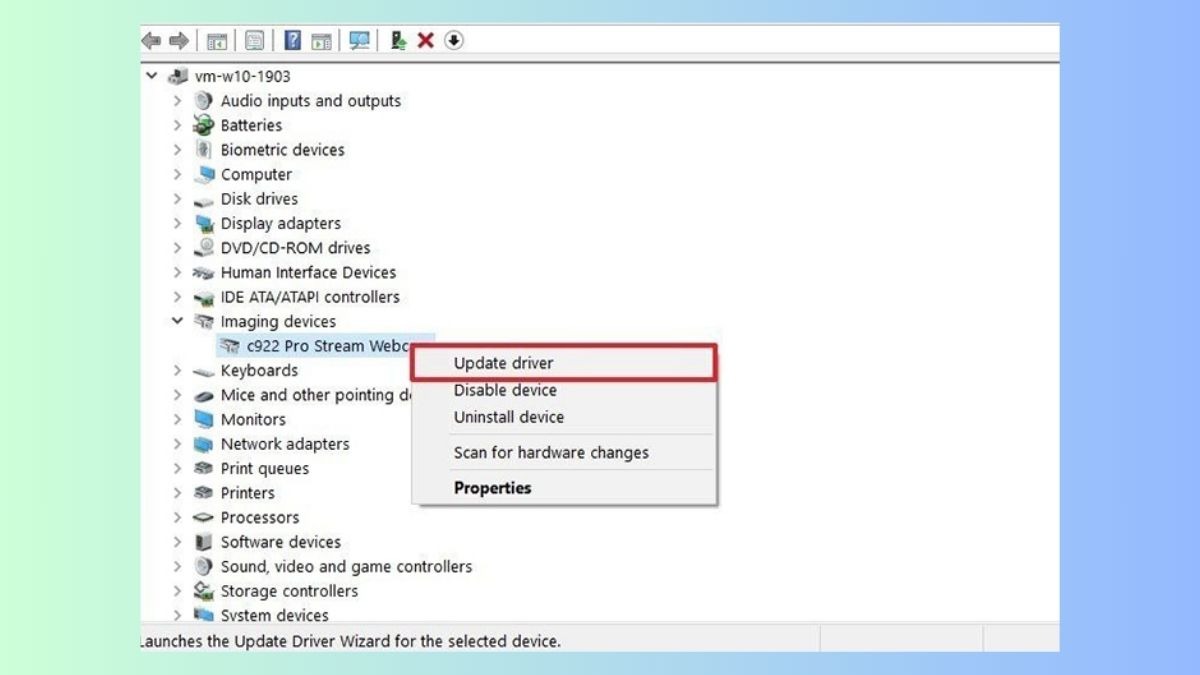
Task: Select the Printers label
Action: 247,493
